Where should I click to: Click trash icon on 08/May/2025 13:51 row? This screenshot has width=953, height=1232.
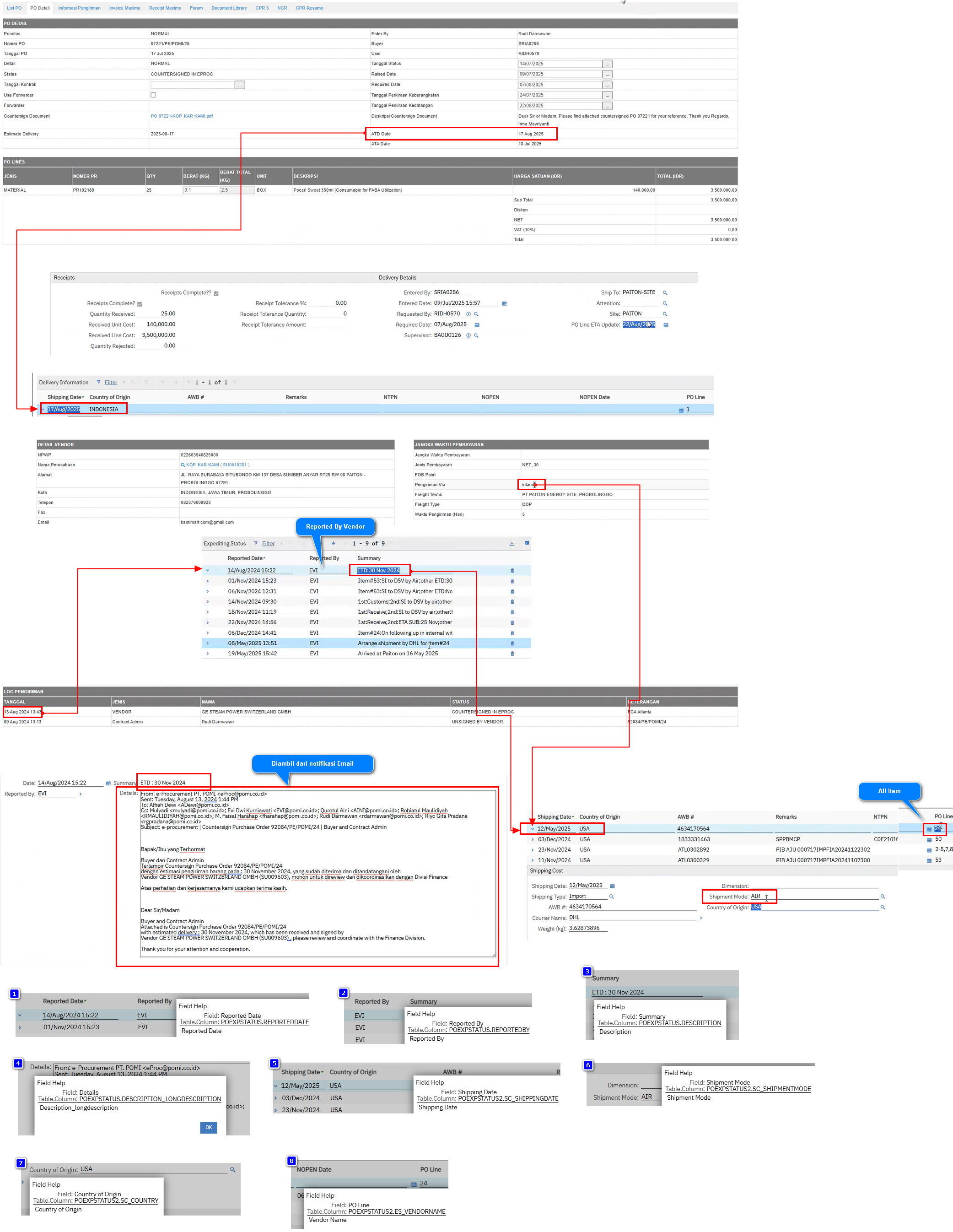tap(512, 643)
